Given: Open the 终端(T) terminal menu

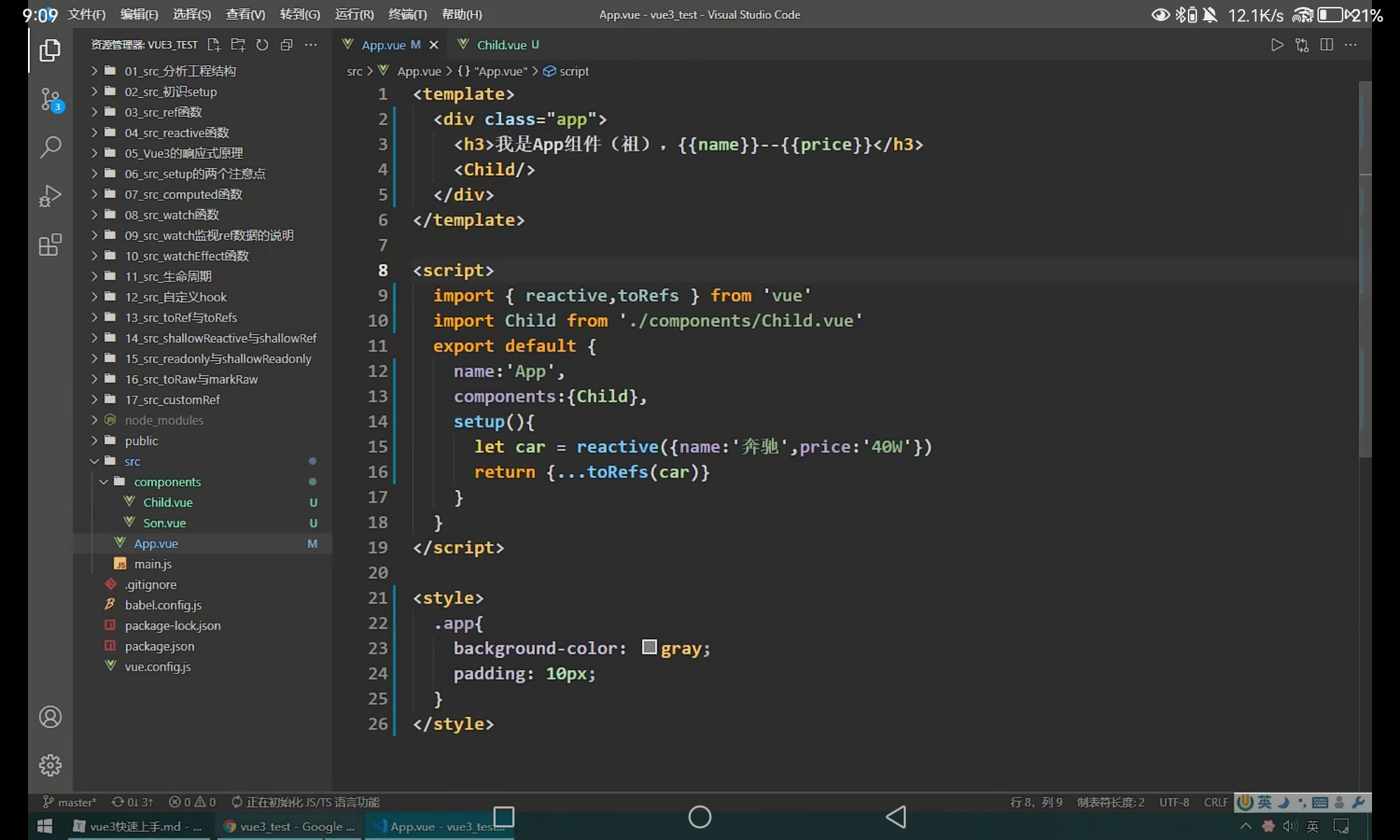Looking at the screenshot, I should [407, 15].
